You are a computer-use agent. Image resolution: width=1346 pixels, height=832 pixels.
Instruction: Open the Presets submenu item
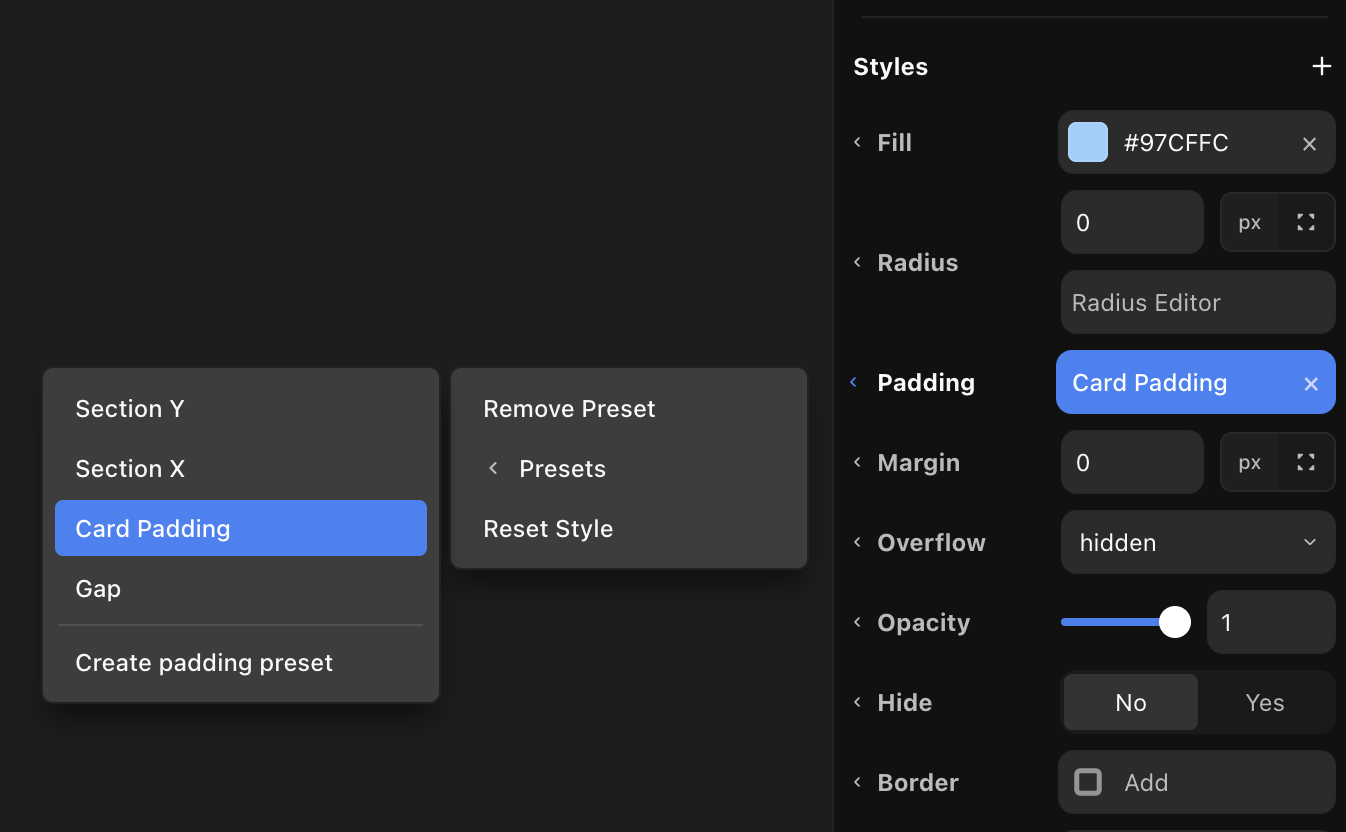pyautogui.click(x=629, y=468)
